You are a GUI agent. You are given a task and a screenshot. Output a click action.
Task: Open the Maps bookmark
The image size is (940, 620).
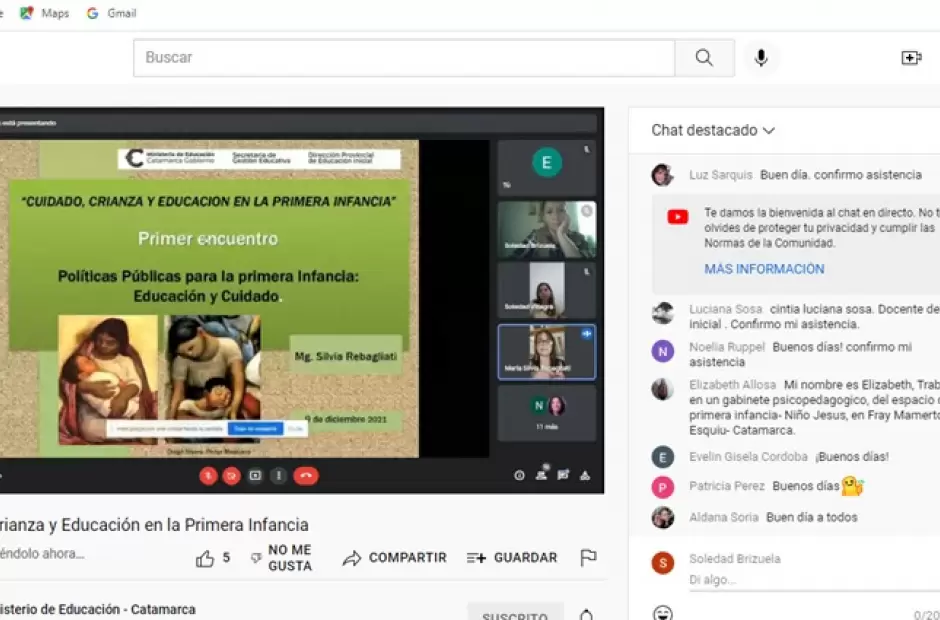(45, 13)
